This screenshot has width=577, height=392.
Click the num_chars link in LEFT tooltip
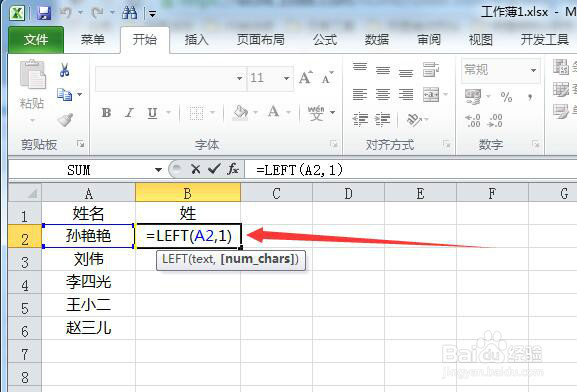pos(258,259)
